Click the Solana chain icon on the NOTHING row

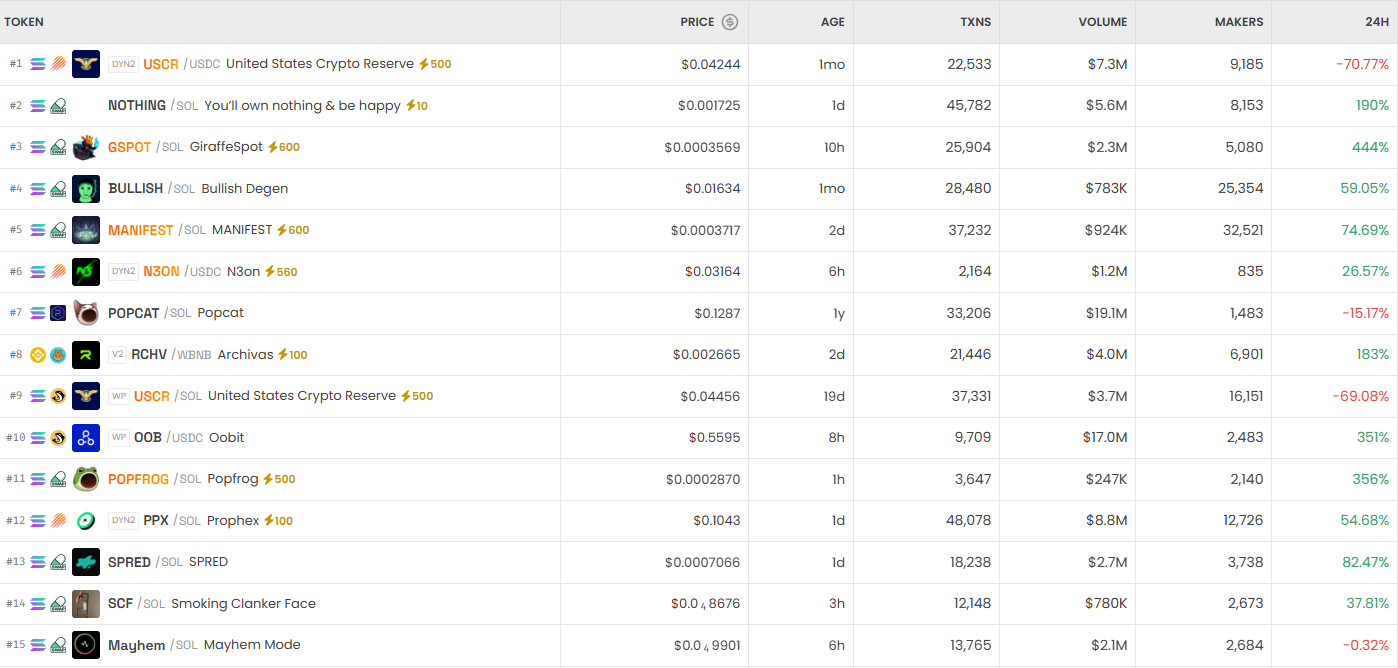(38, 105)
